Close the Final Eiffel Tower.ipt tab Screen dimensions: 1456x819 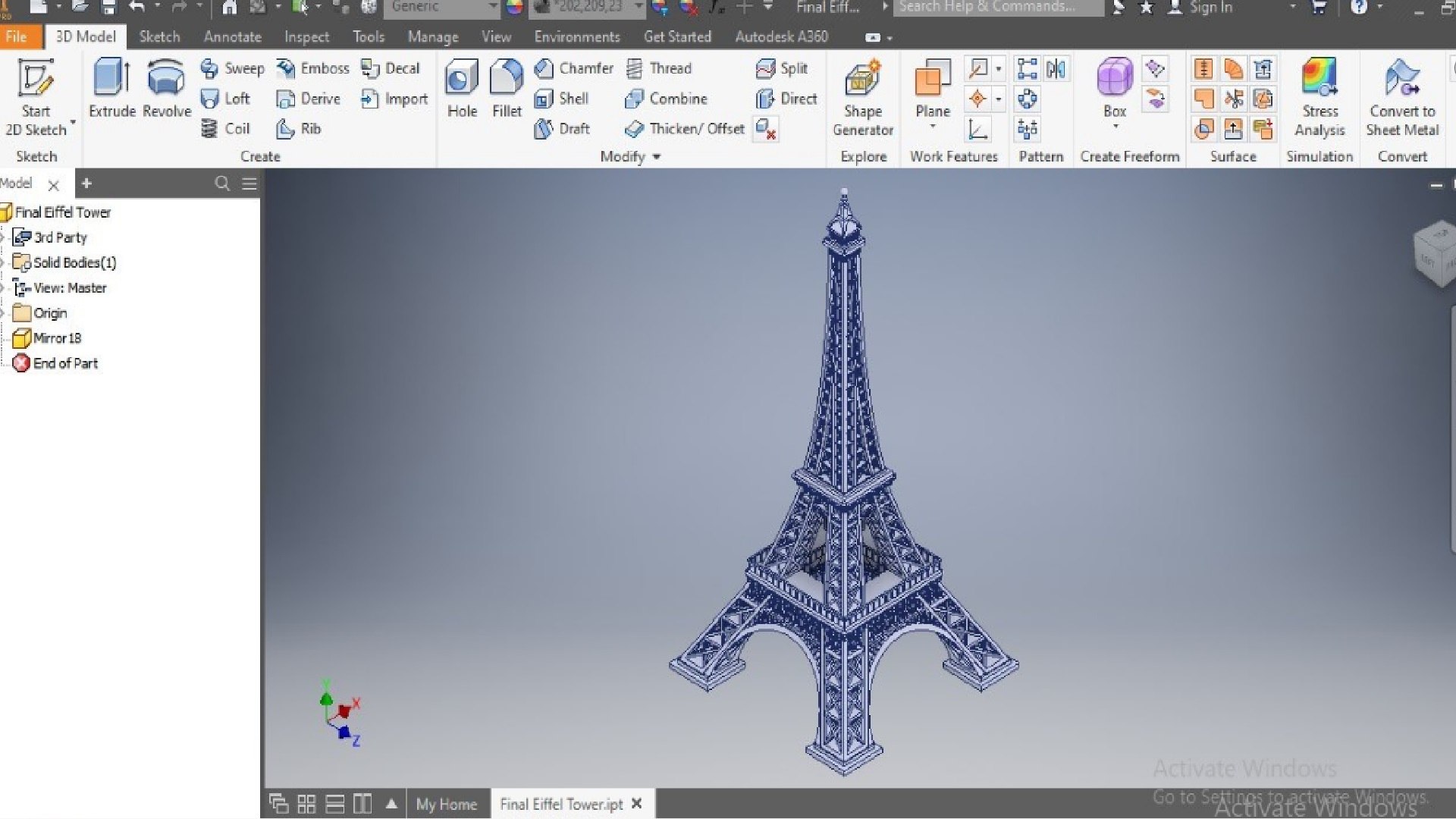click(637, 804)
